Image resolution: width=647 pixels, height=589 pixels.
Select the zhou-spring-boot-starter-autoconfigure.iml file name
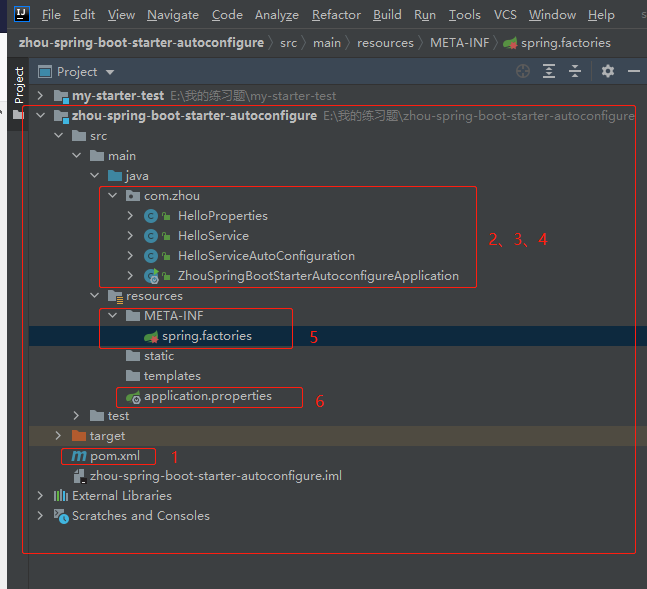[x=216, y=476]
